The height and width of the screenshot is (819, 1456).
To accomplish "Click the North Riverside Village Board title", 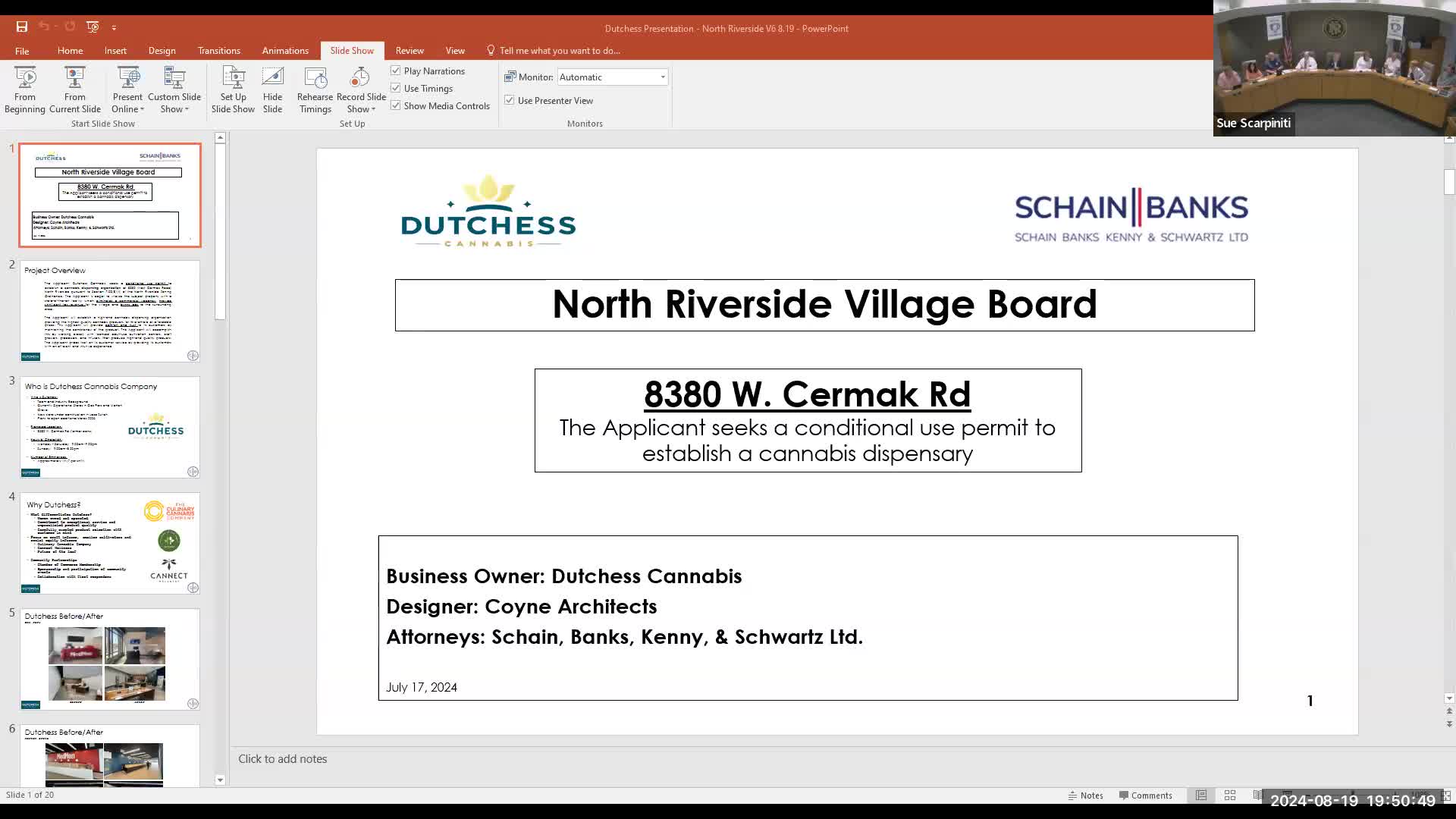I will coord(824,304).
